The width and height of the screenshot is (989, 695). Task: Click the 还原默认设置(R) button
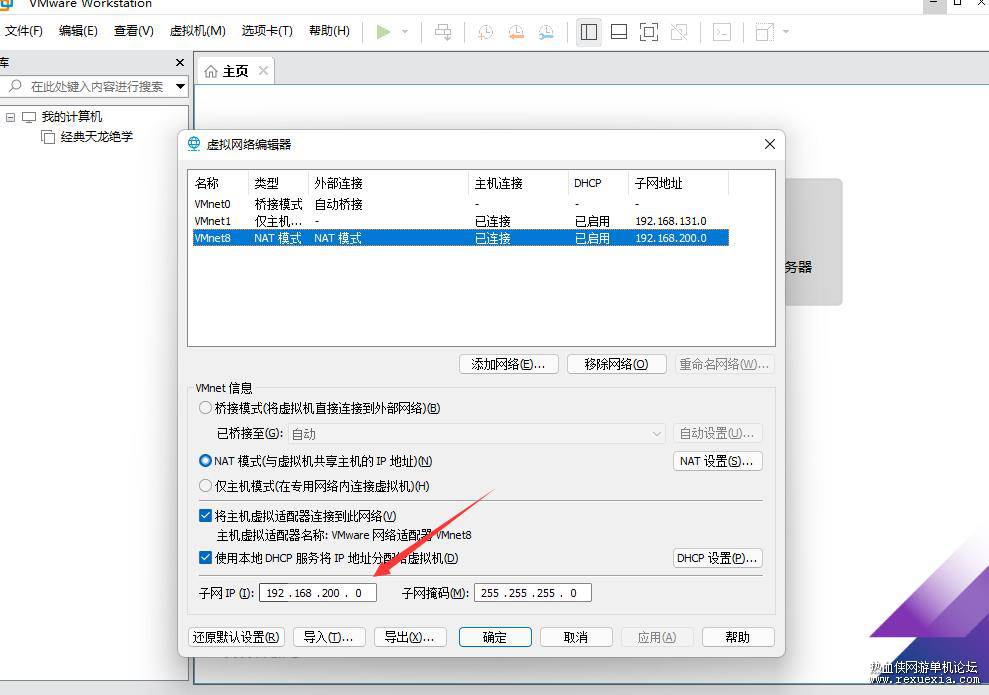coord(236,637)
